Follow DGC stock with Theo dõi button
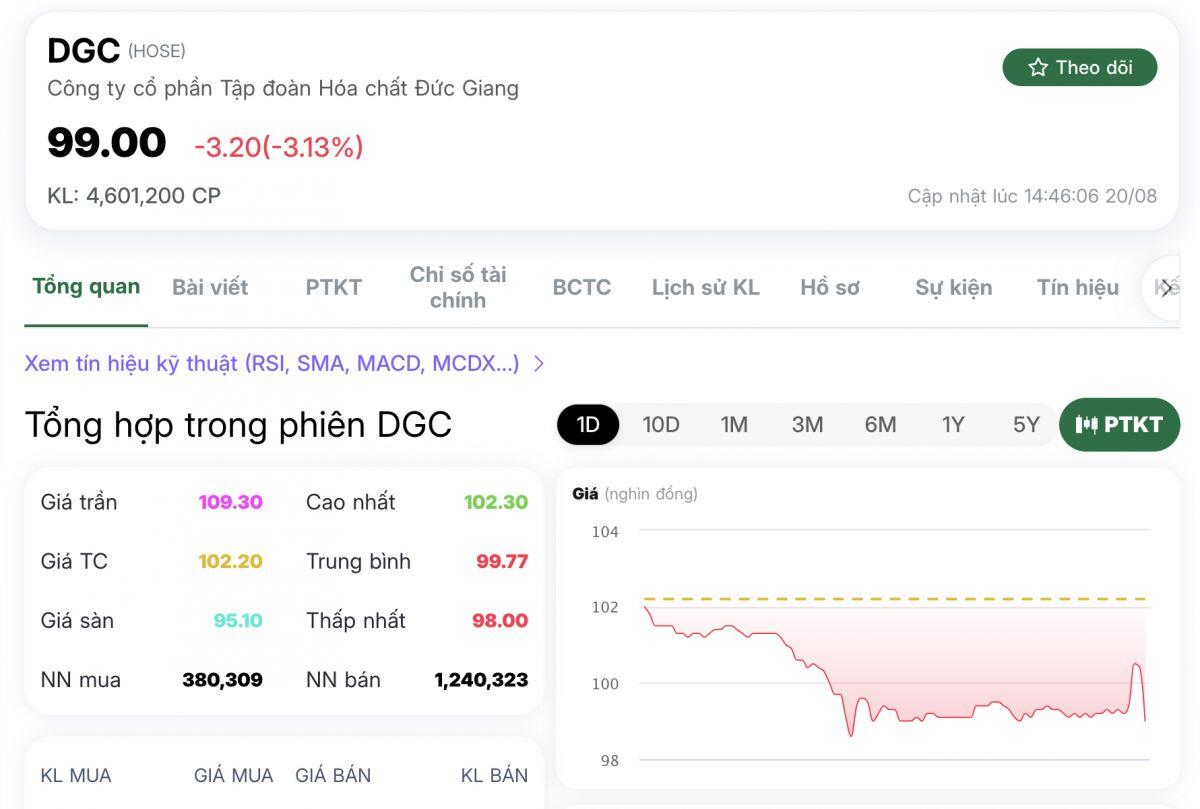The image size is (1200, 809). point(1080,68)
